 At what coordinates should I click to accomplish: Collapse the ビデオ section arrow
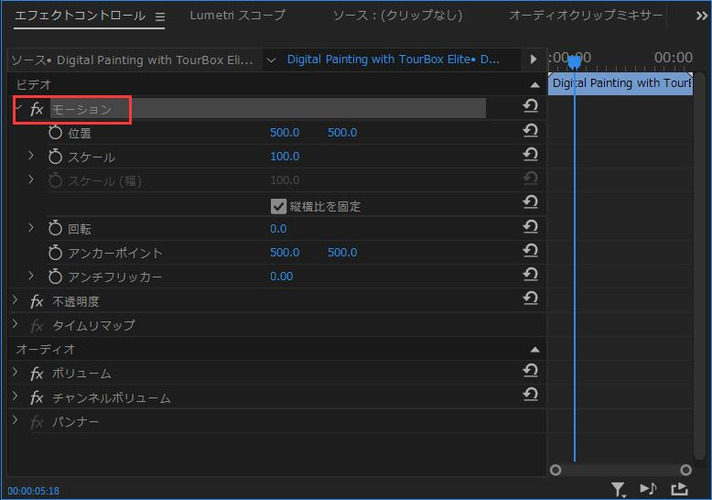click(x=535, y=85)
